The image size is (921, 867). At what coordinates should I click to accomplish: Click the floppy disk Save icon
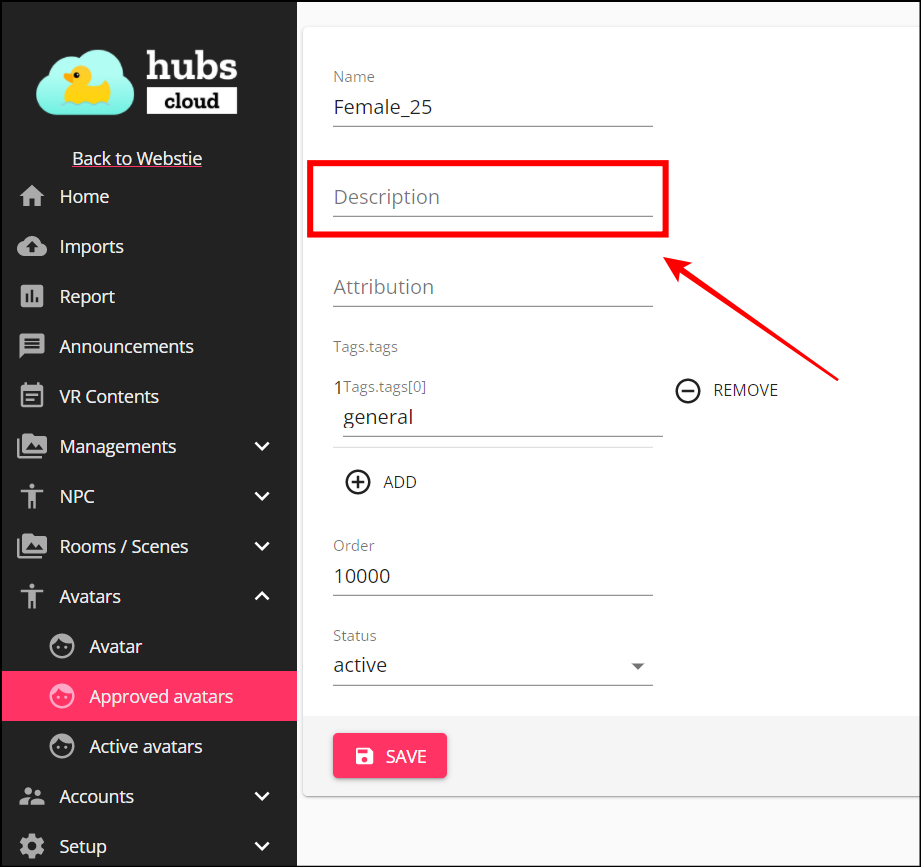(x=364, y=756)
